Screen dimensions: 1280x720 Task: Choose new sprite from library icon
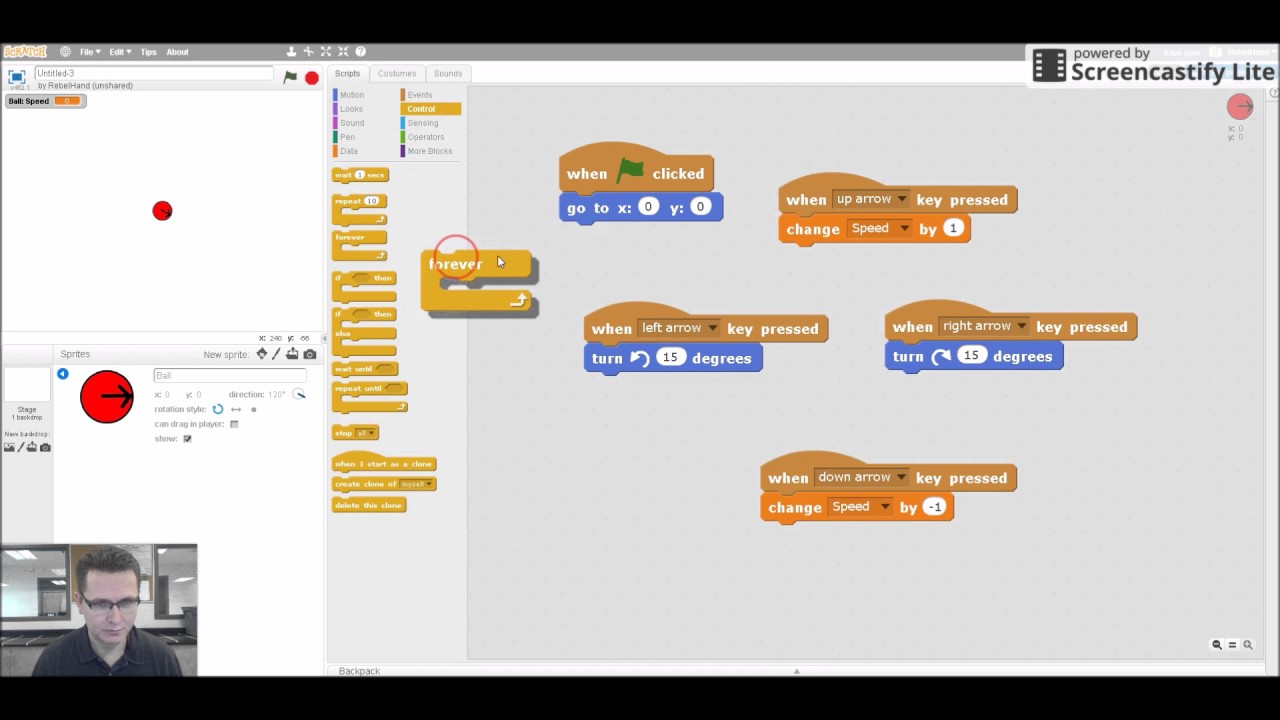tap(262, 354)
